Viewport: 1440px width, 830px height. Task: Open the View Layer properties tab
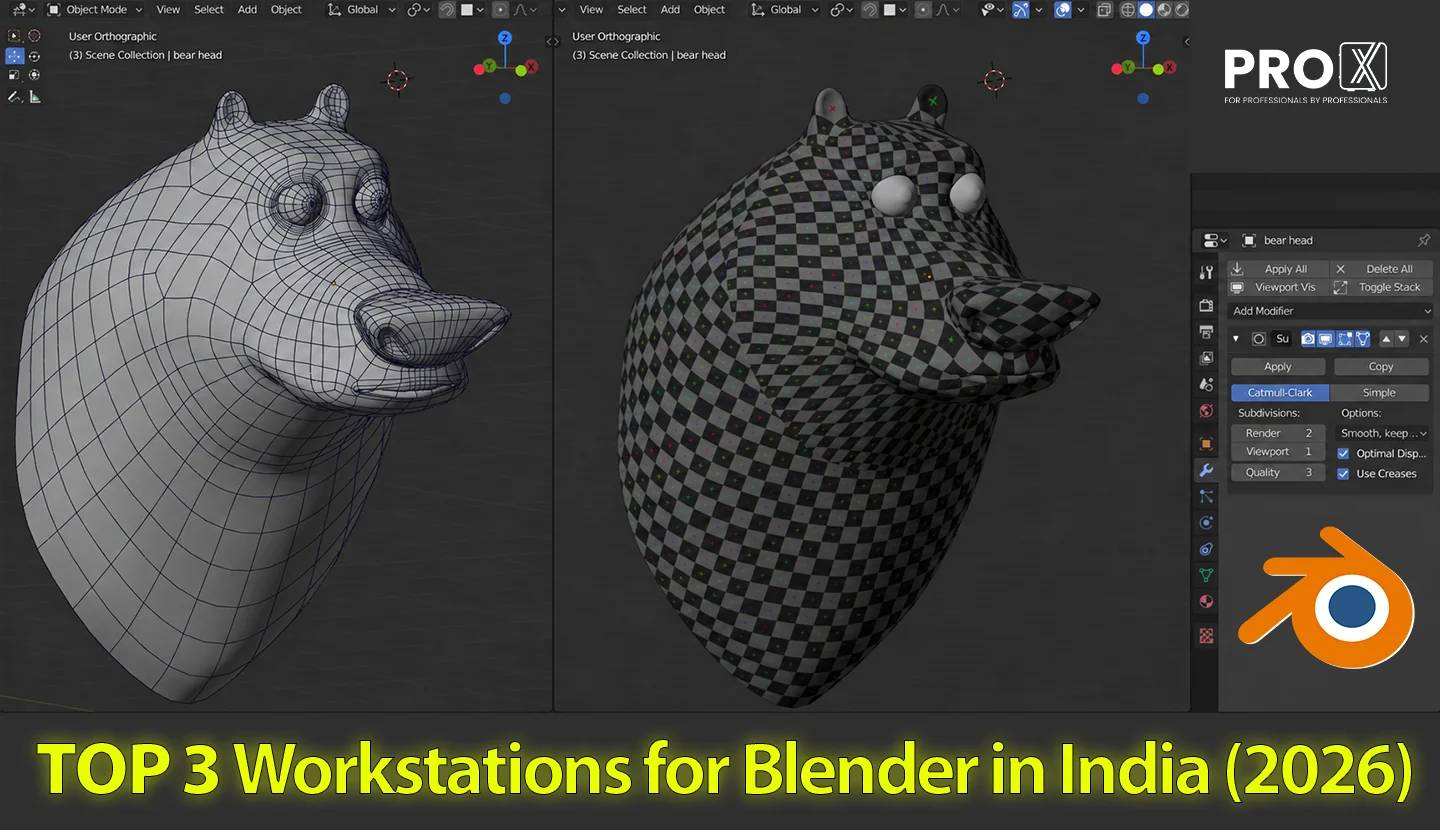pyautogui.click(x=1206, y=358)
